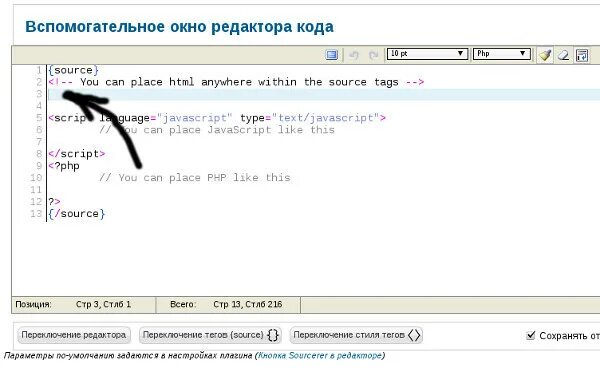Click the {/source} closing tag on line 13
600x368 pixels.
(77, 213)
